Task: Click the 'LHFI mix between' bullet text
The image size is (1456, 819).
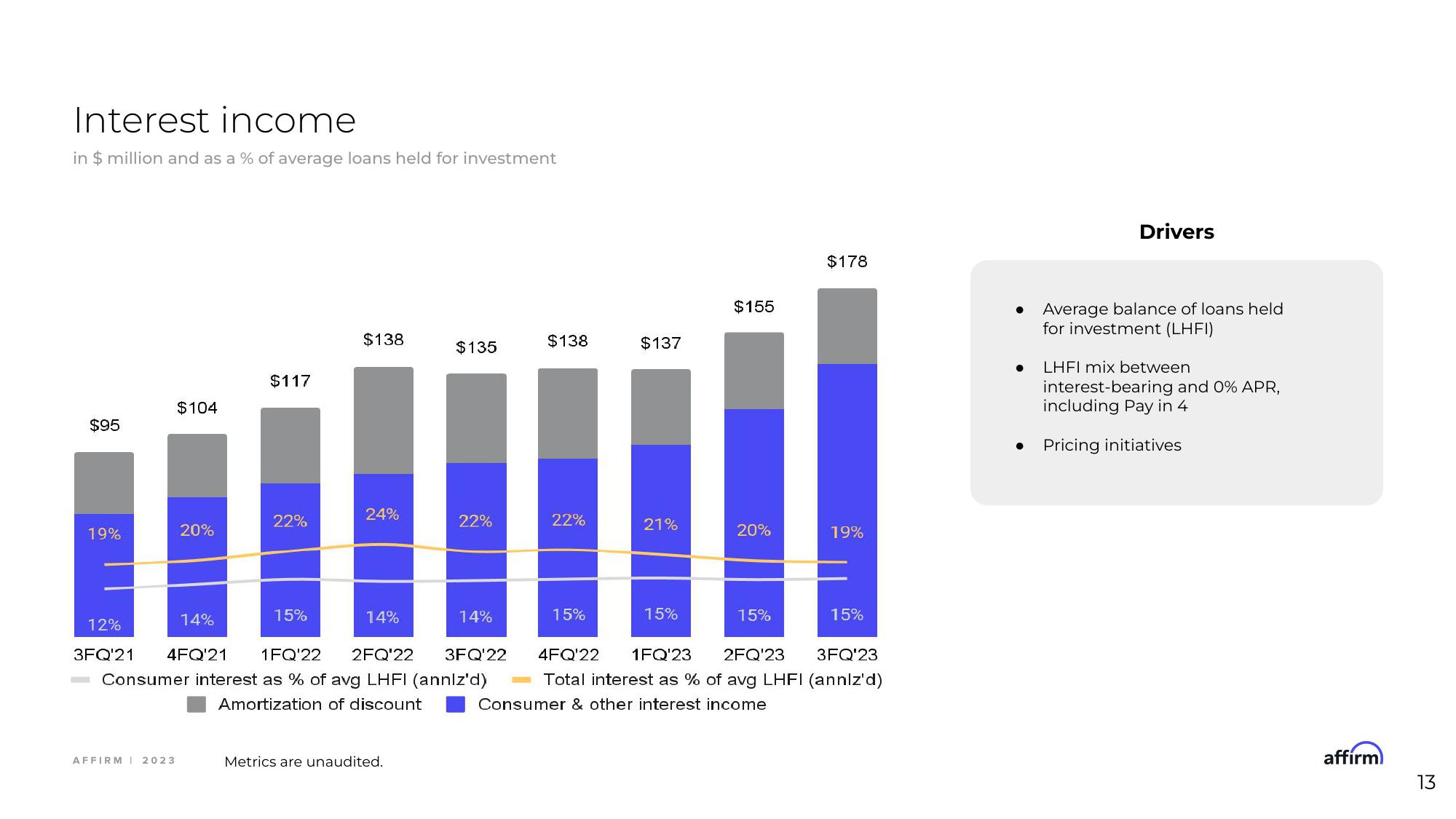Action: click(1161, 387)
